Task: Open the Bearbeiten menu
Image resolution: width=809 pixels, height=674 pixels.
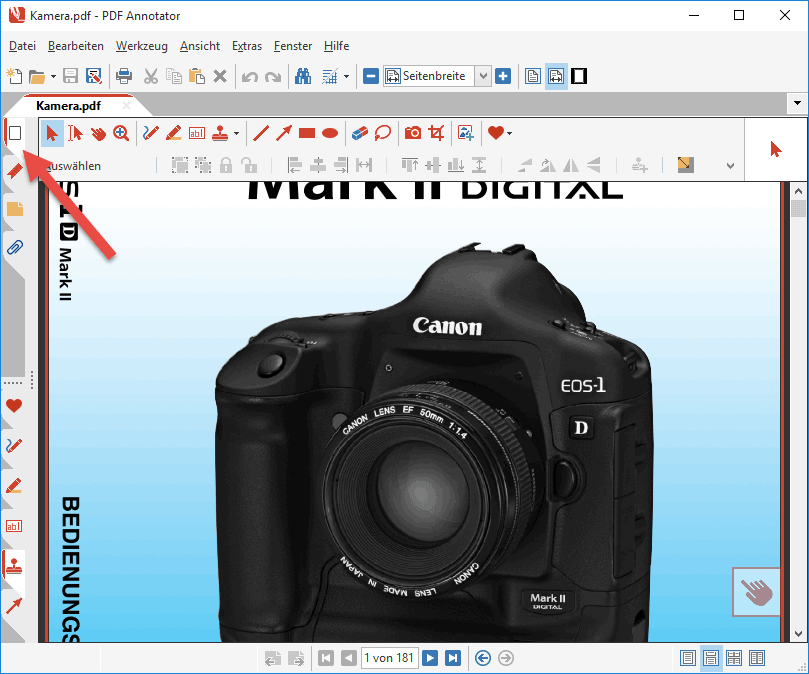Action: 76,46
